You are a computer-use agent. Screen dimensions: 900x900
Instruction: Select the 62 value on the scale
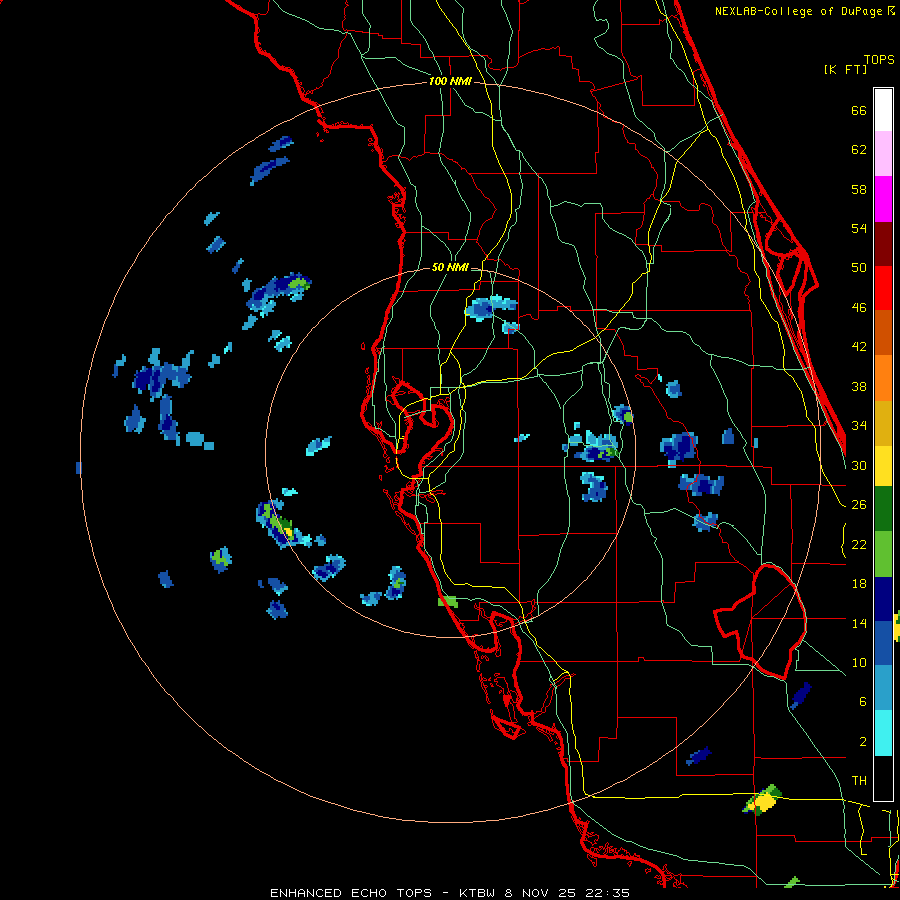[x=859, y=150]
